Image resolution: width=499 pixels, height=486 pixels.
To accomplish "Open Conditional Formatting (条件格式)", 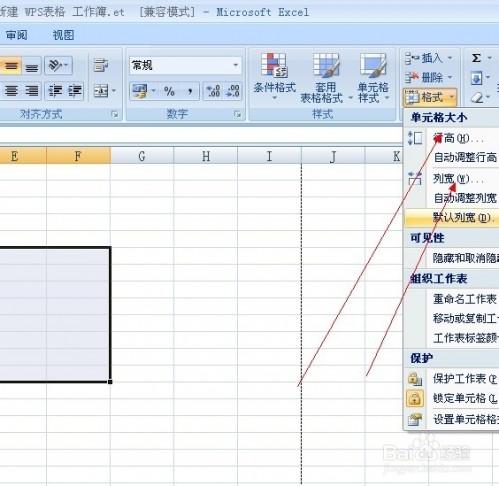I will point(274,77).
